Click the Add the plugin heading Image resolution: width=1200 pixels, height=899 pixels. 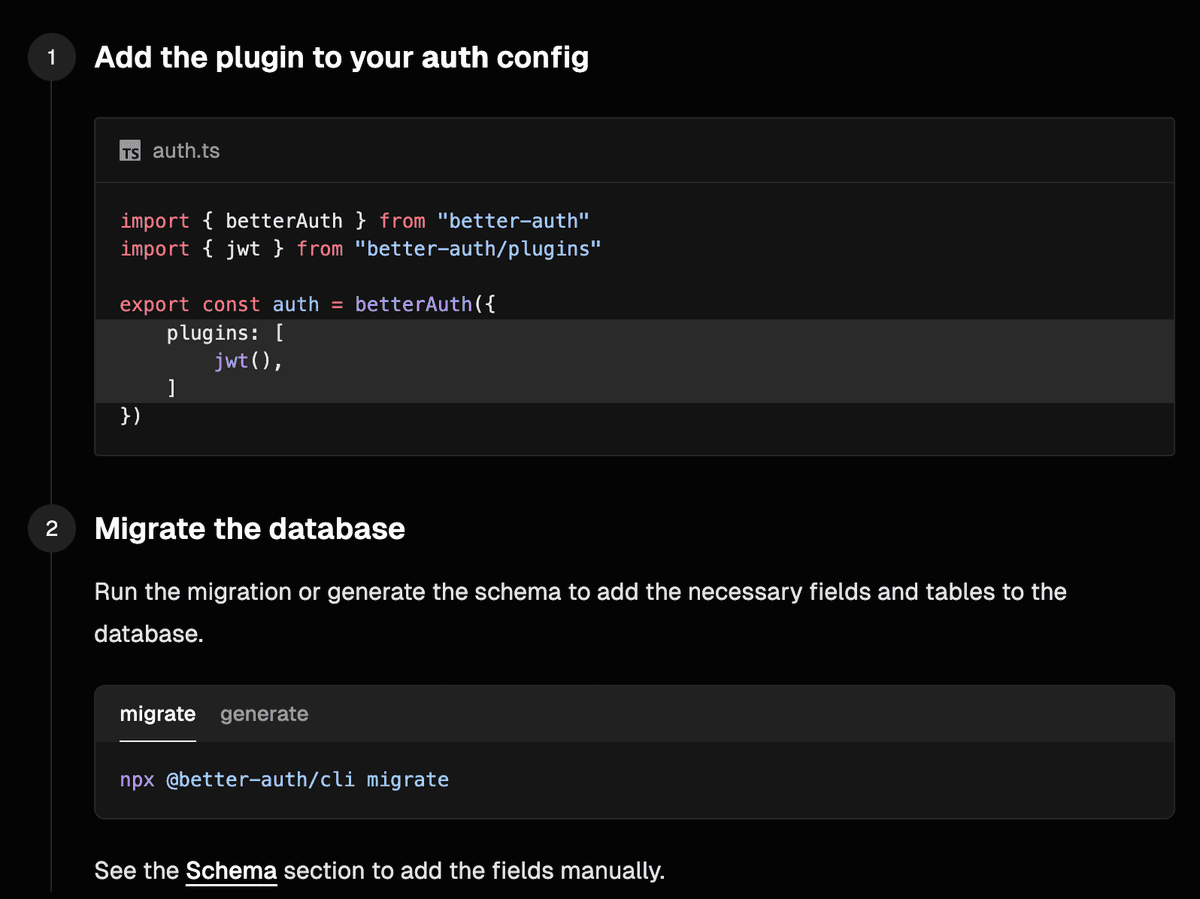click(x=342, y=57)
